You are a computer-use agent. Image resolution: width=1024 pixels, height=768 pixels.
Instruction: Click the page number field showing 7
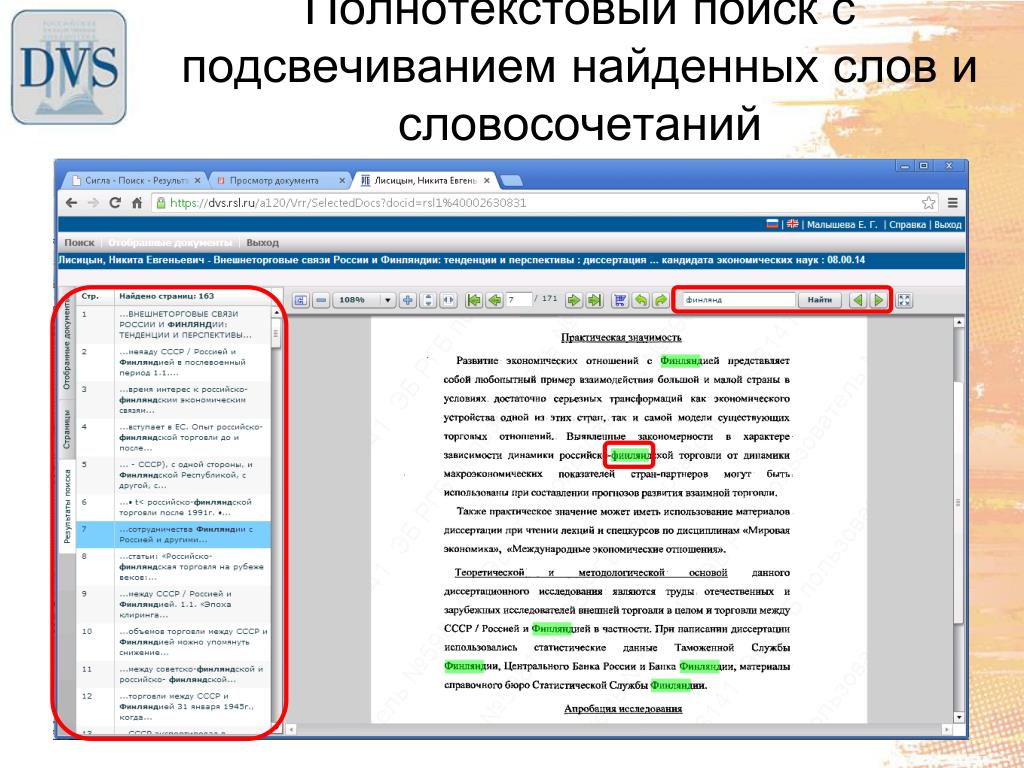coord(519,300)
